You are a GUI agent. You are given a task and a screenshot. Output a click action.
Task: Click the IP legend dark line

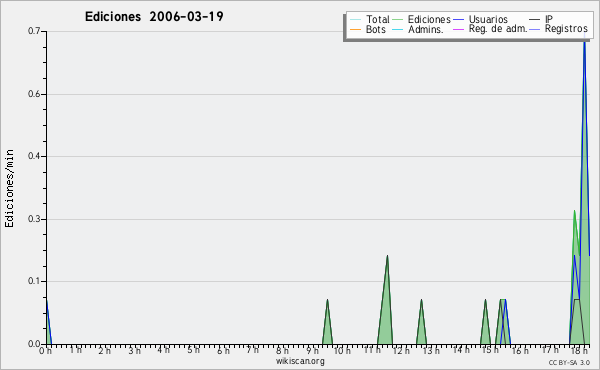535,20
